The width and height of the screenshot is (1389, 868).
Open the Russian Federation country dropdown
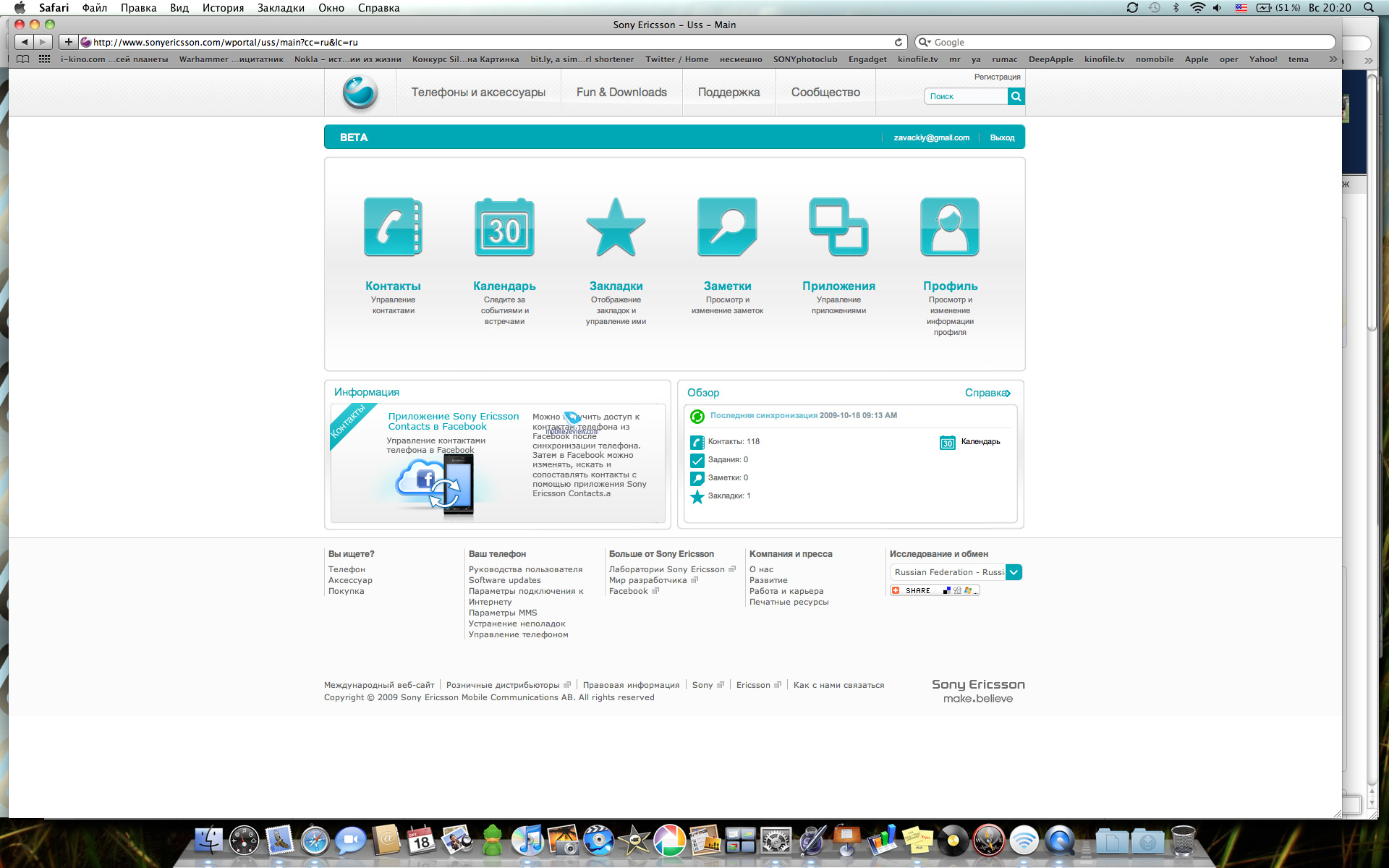[956, 572]
